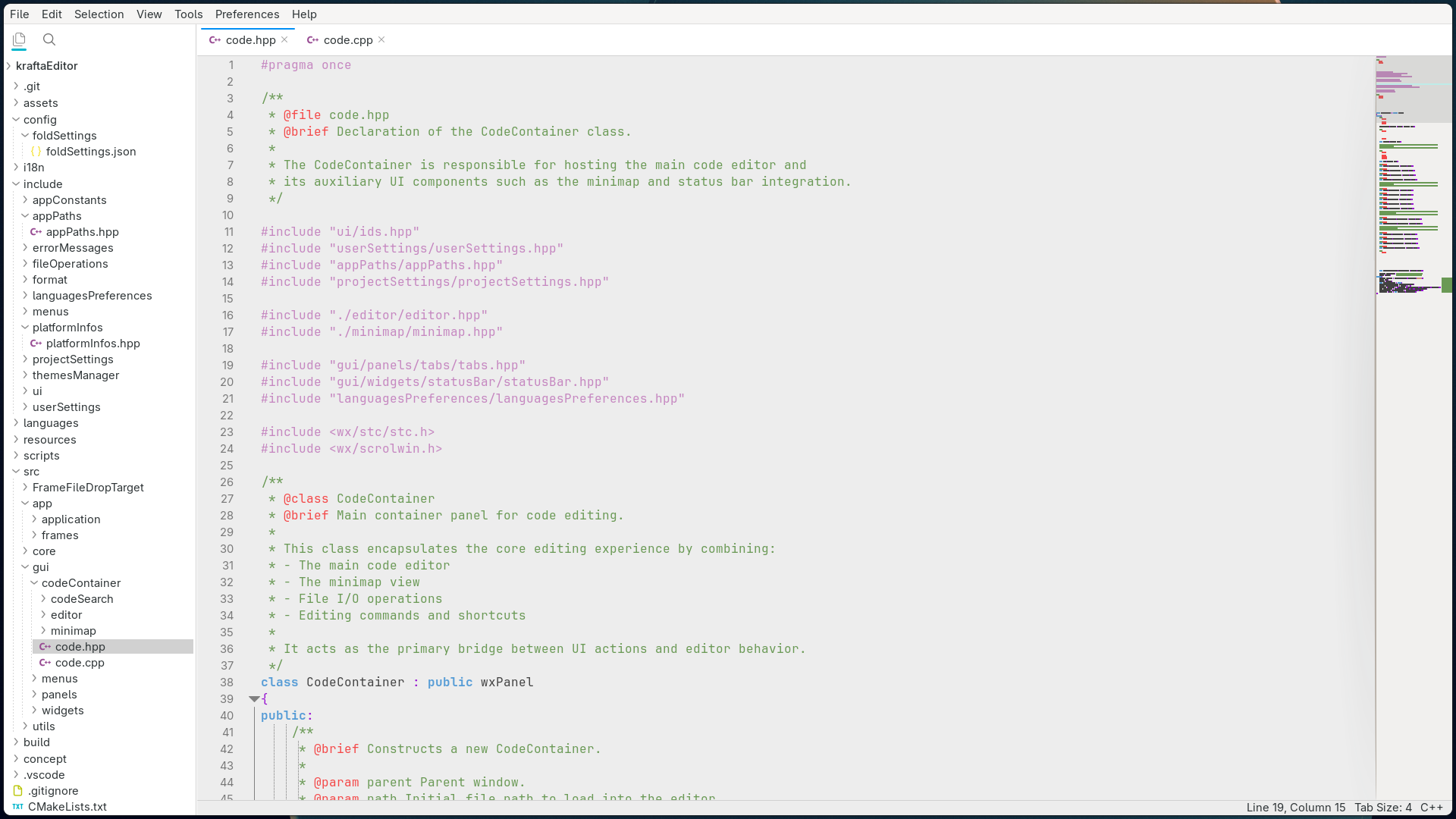Close the code.hpp tab

285,39
